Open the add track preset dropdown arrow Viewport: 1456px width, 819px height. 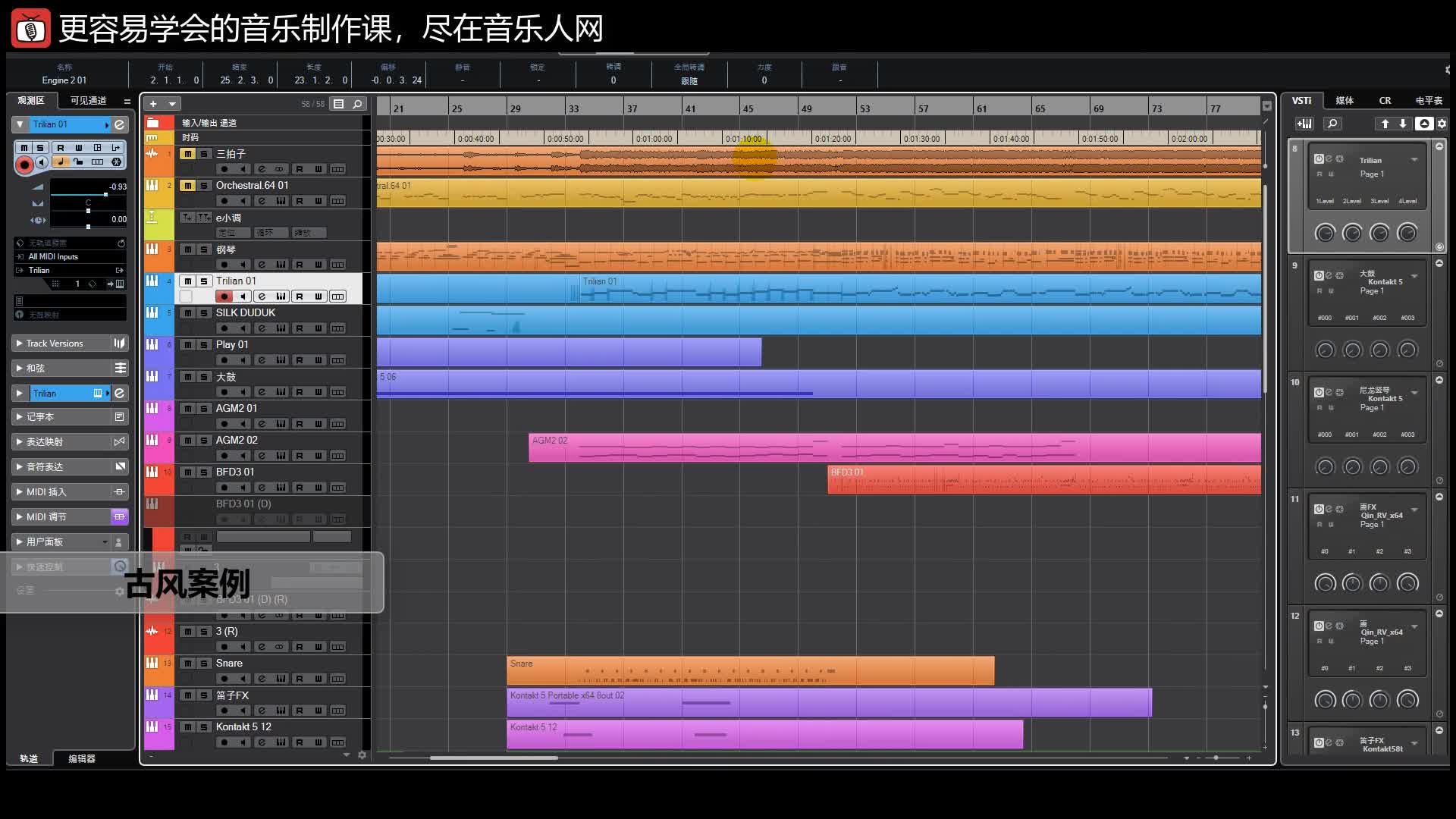click(x=172, y=104)
